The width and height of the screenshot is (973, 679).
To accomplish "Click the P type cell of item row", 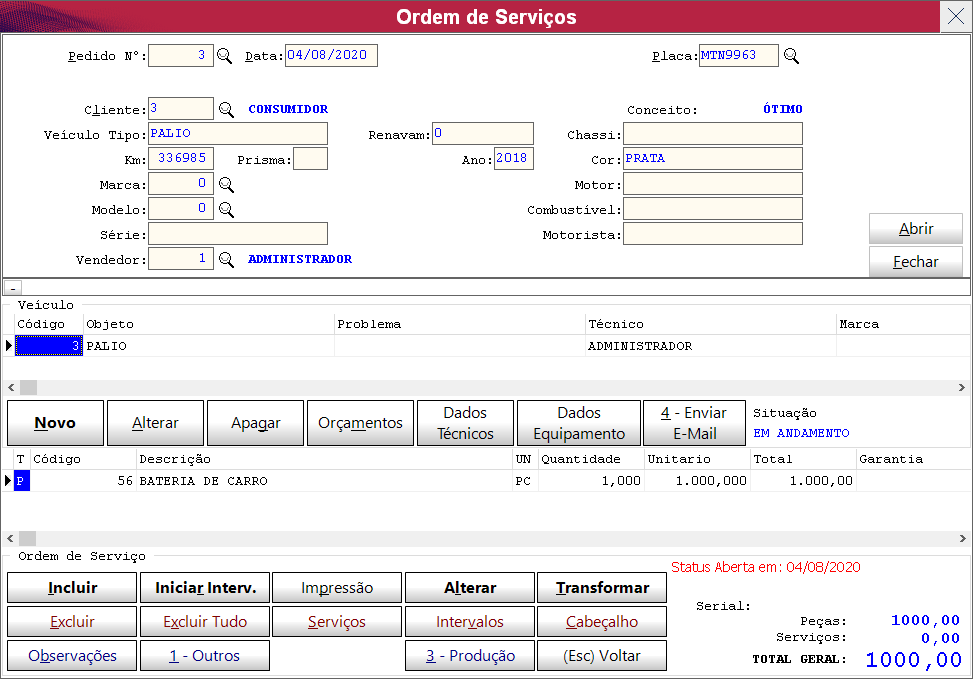I will point(22,481).
